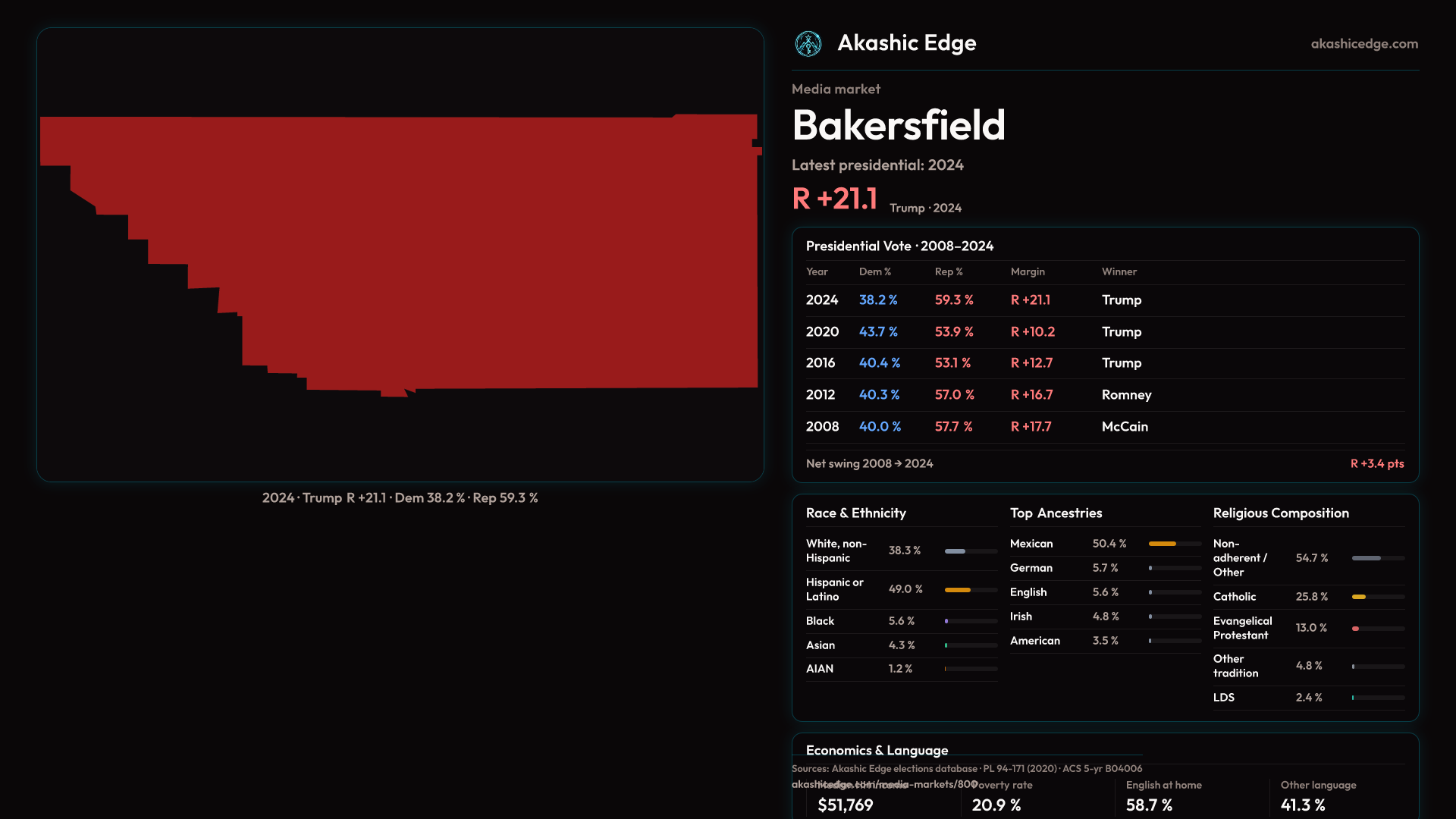This screenshot has width=1456, height=819.
Task: Click the Akashic Edge logo icon
Action: tap(808, 44)
